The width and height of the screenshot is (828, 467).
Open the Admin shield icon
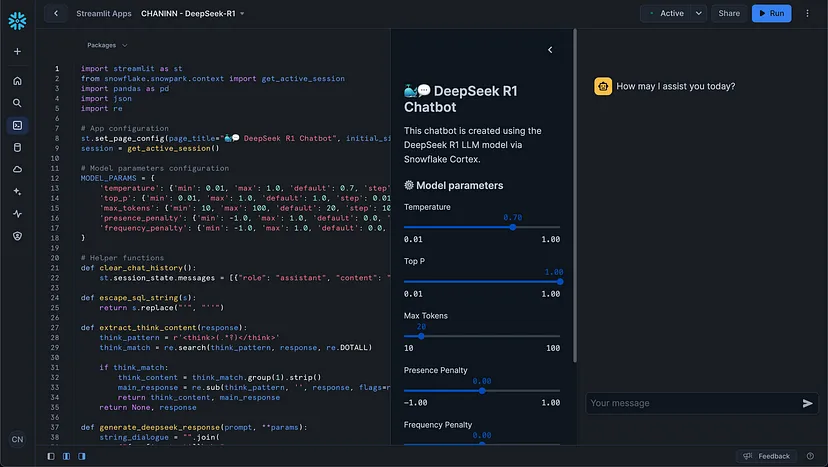(x=17, y=236)
